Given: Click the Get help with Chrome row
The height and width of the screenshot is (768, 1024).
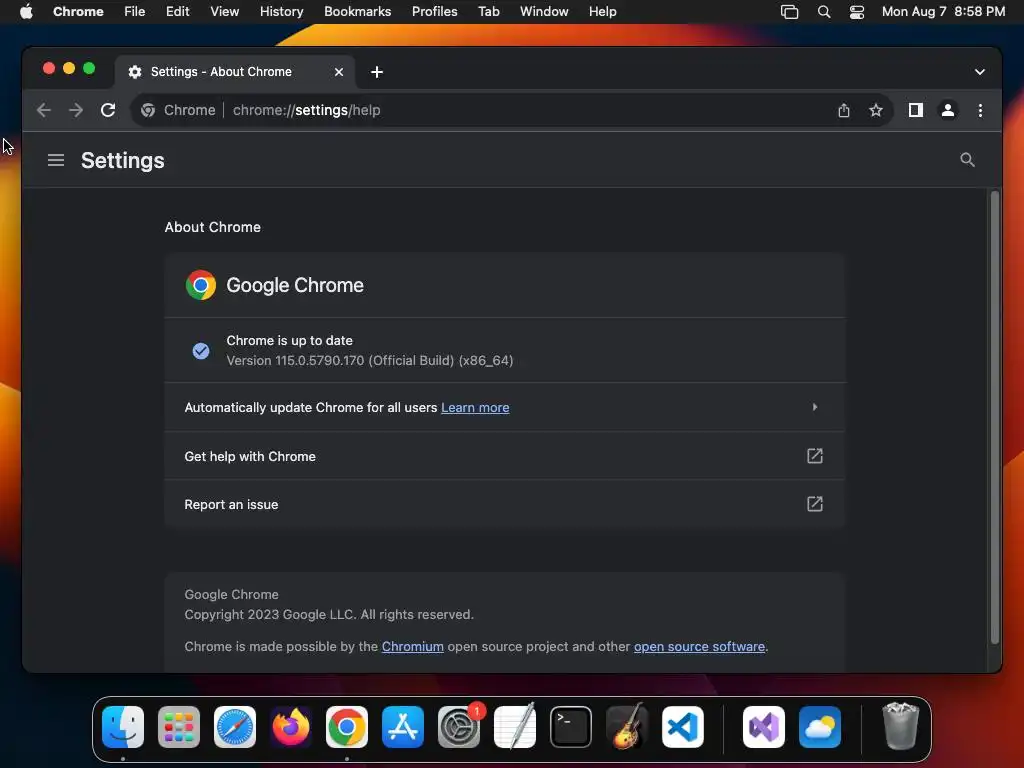Looking at the screenshot, I should click(505, 456).
